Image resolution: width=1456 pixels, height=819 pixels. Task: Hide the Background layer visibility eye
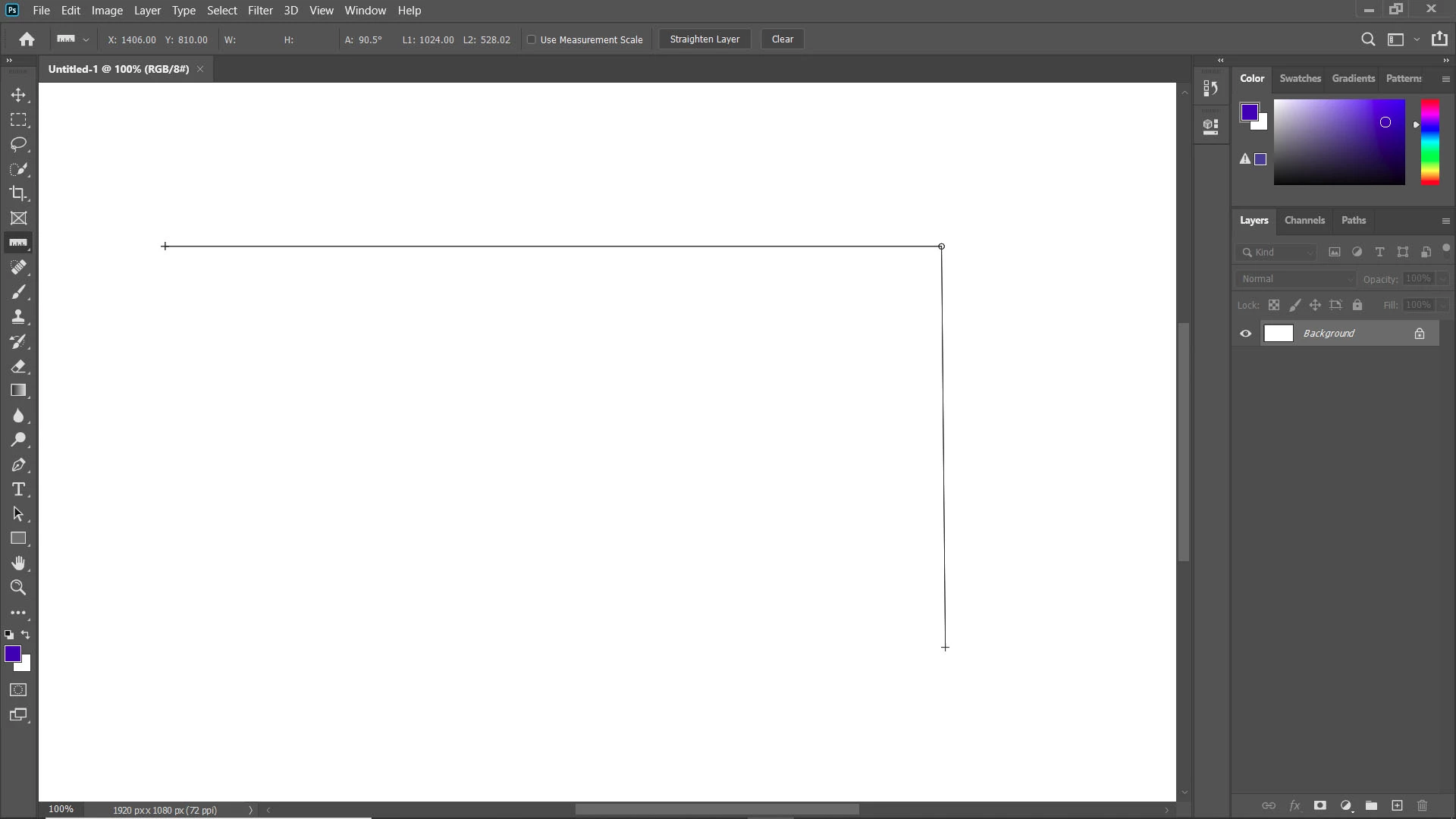[x=1246, y=334]
